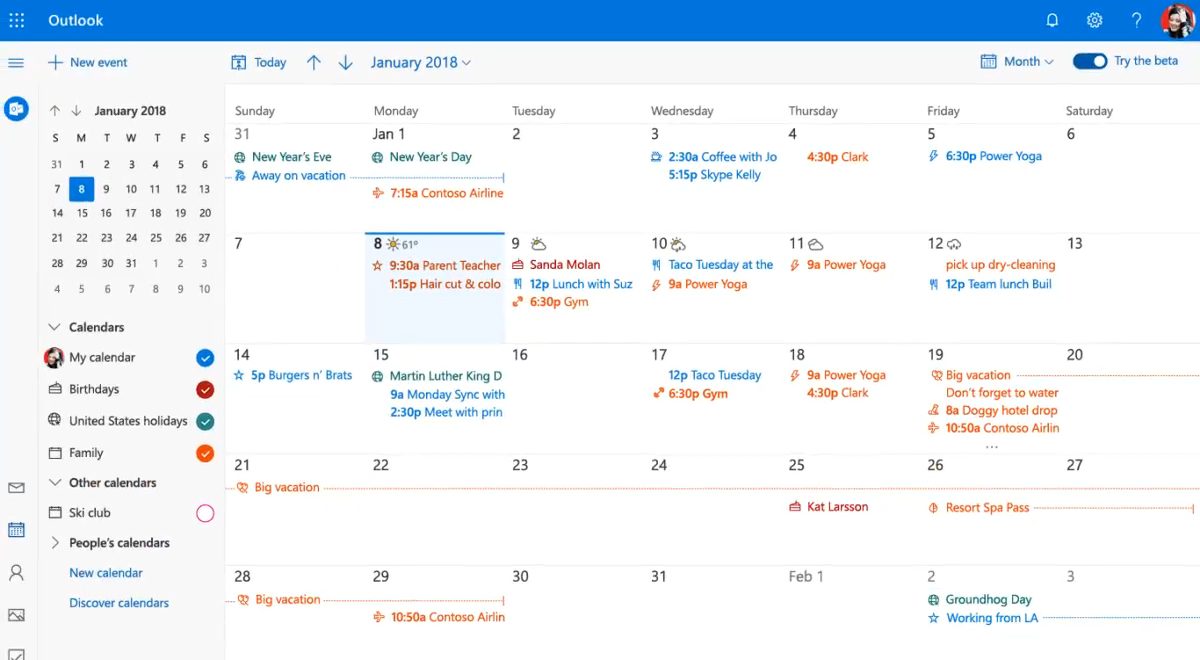The width and height of the screenshot is (1200, 660).
Task: Open 9:30a Parent Teacher event
Action: pyautogui.click(x=436, y=266)
